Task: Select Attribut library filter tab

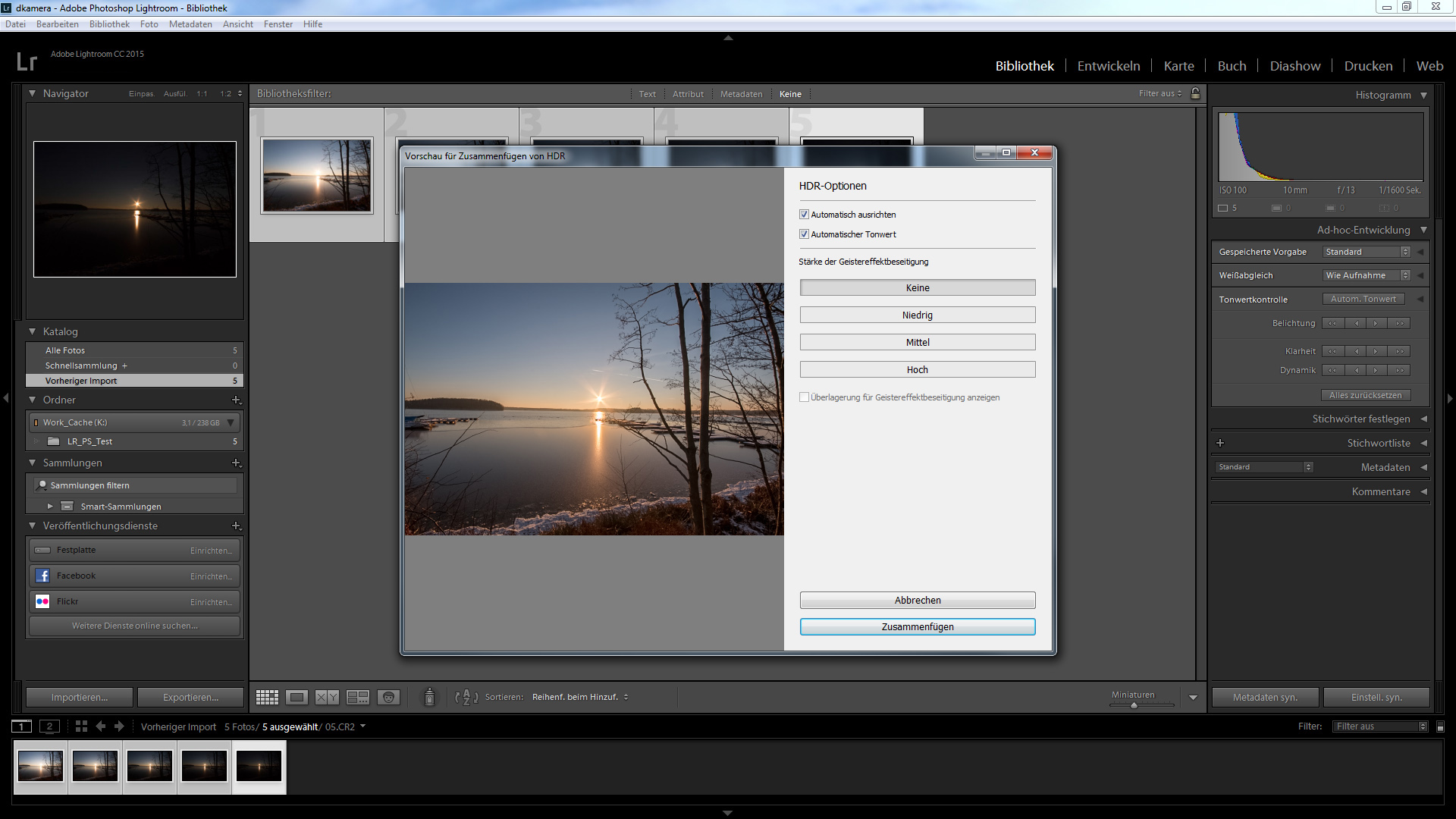Action: coord(688,94)
